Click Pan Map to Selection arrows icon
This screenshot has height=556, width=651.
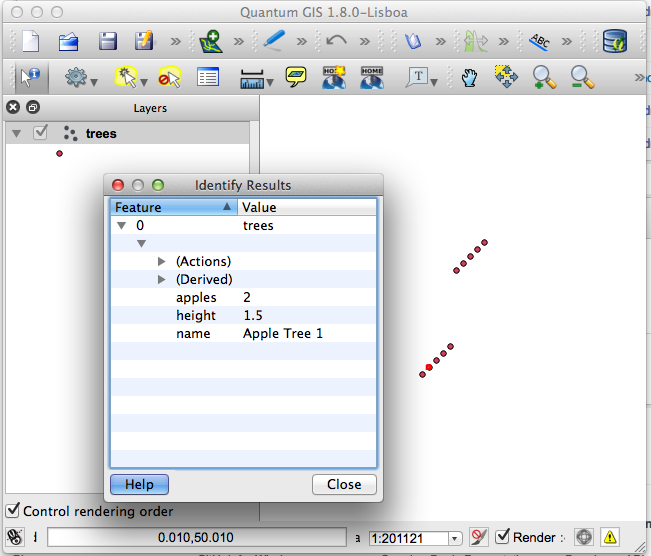tap(506, 77)
